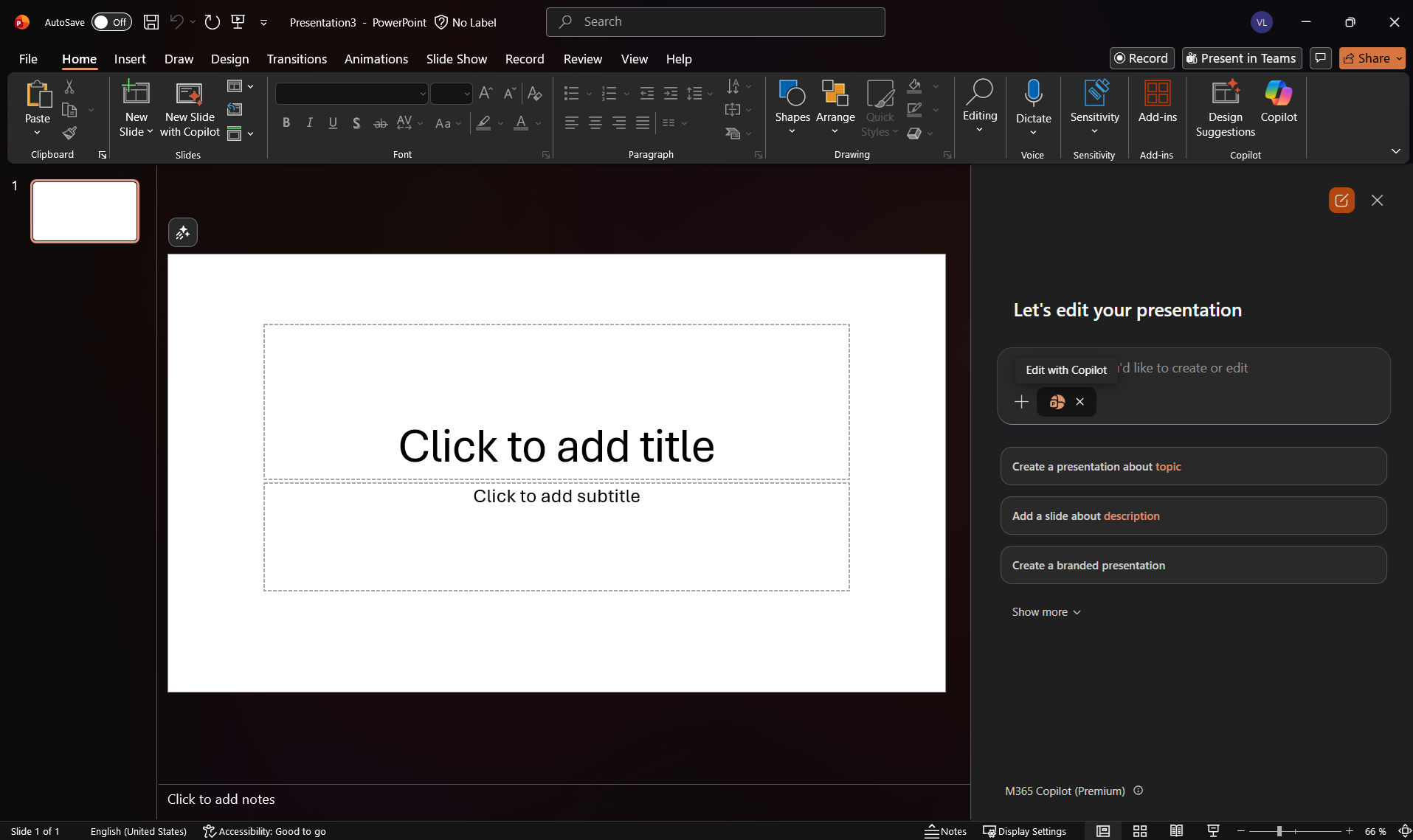
Task: Start a new Copilot chat
Action: (1341, 201)
